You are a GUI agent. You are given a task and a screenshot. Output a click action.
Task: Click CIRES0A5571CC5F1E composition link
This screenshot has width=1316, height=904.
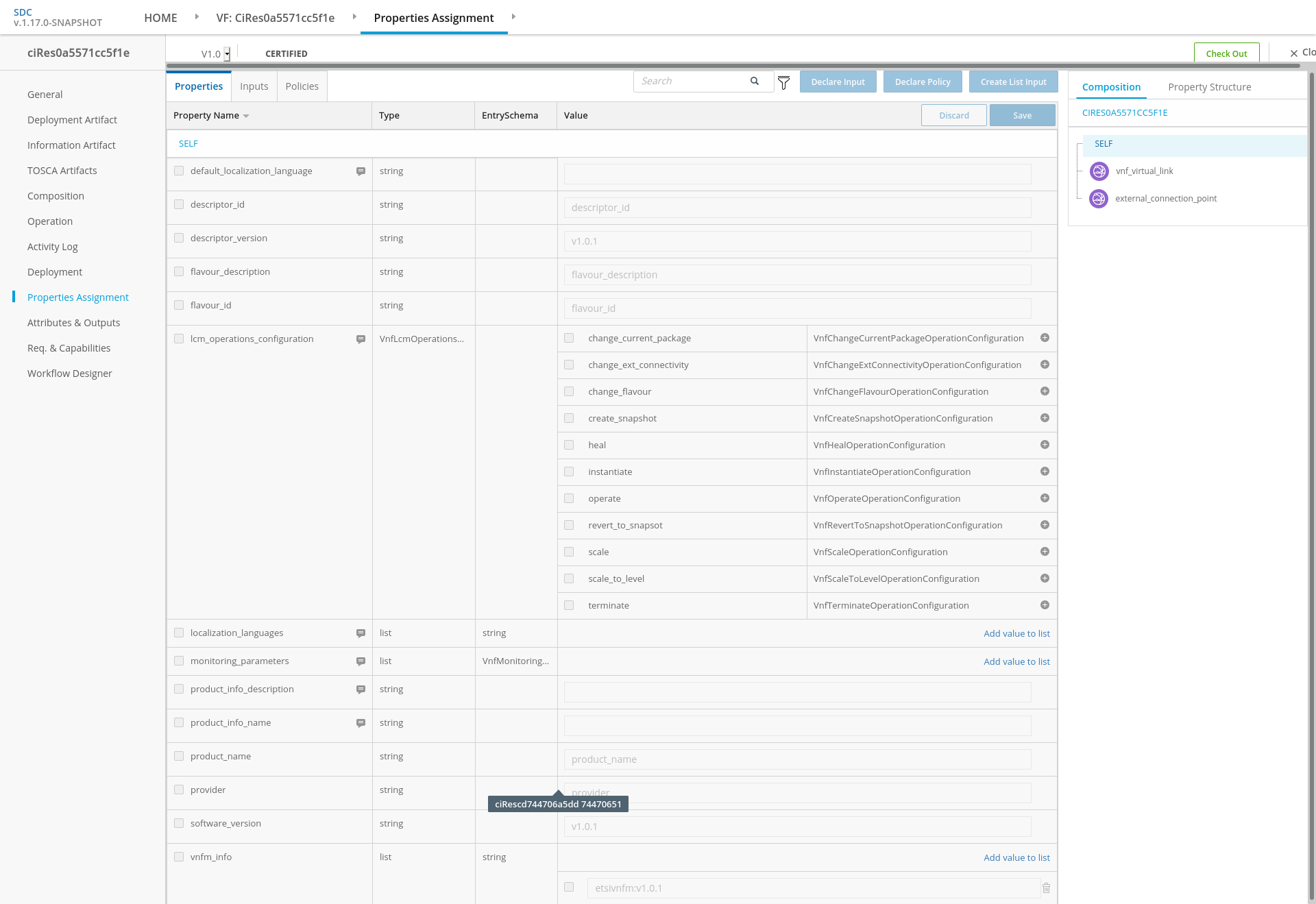[1125, 113]
